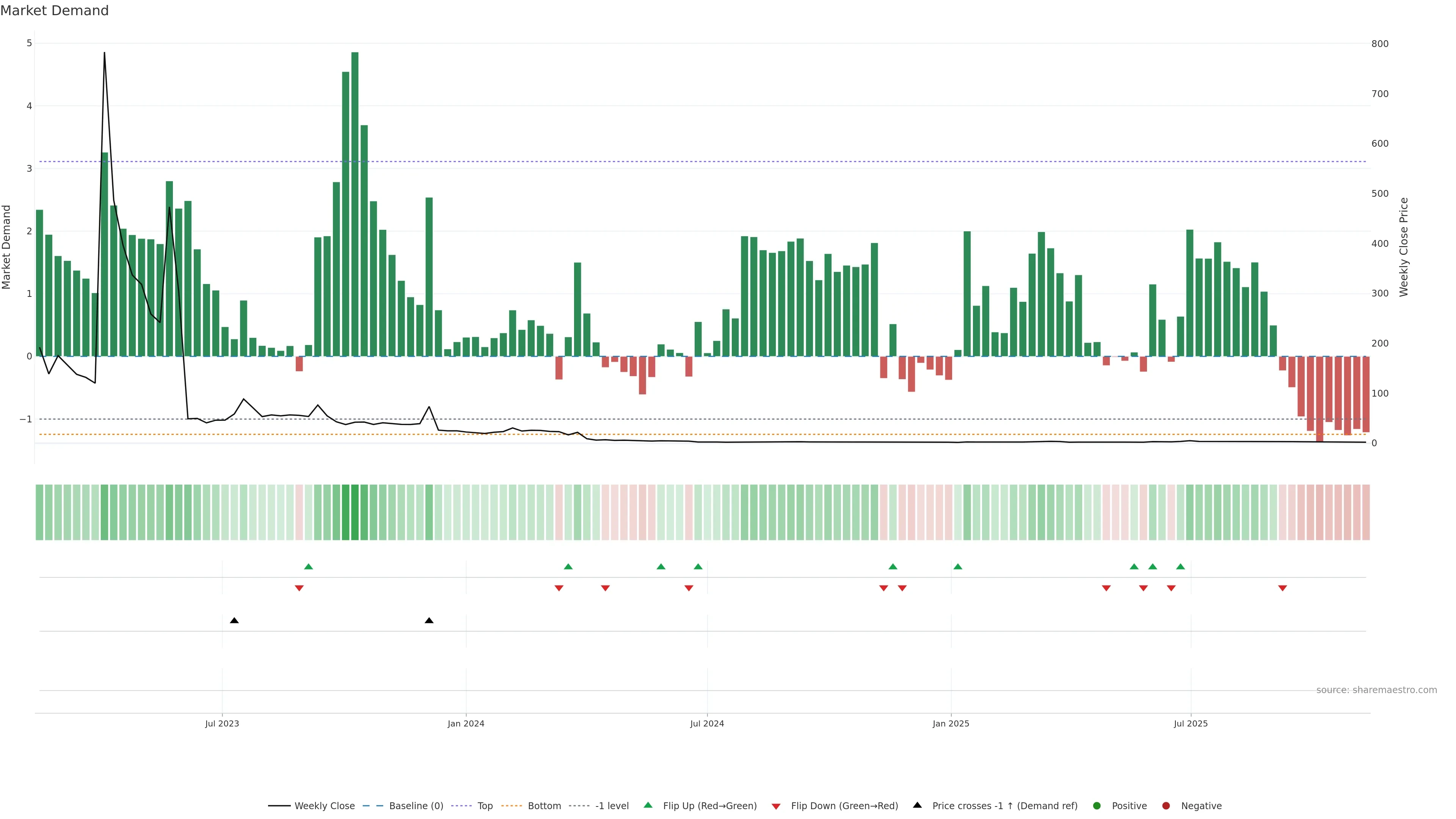
Task: Click the black Price crosses -1 legend triangle
Action: pyautogui.click(x=917, y=805)
